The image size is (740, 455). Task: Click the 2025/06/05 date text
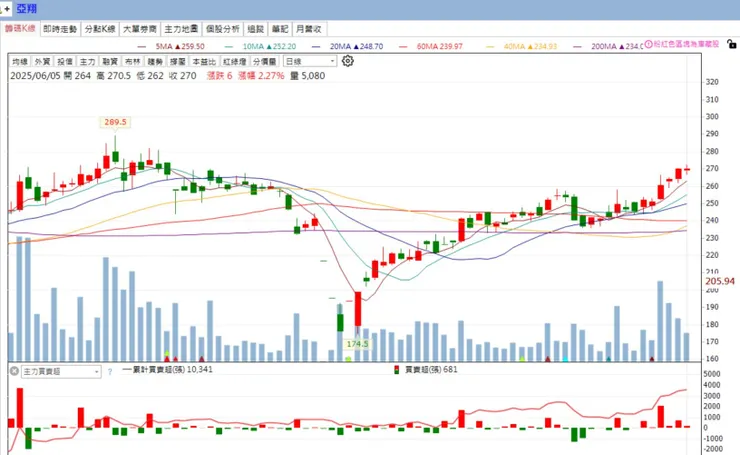click(x=35, y=76)
